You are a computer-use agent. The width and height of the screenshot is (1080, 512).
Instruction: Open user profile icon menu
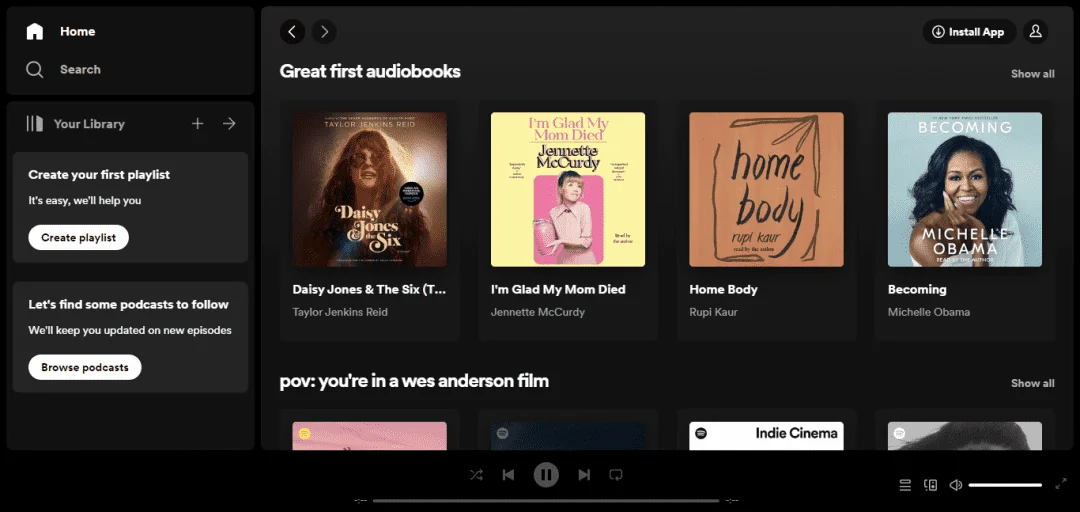[1036, 32]
